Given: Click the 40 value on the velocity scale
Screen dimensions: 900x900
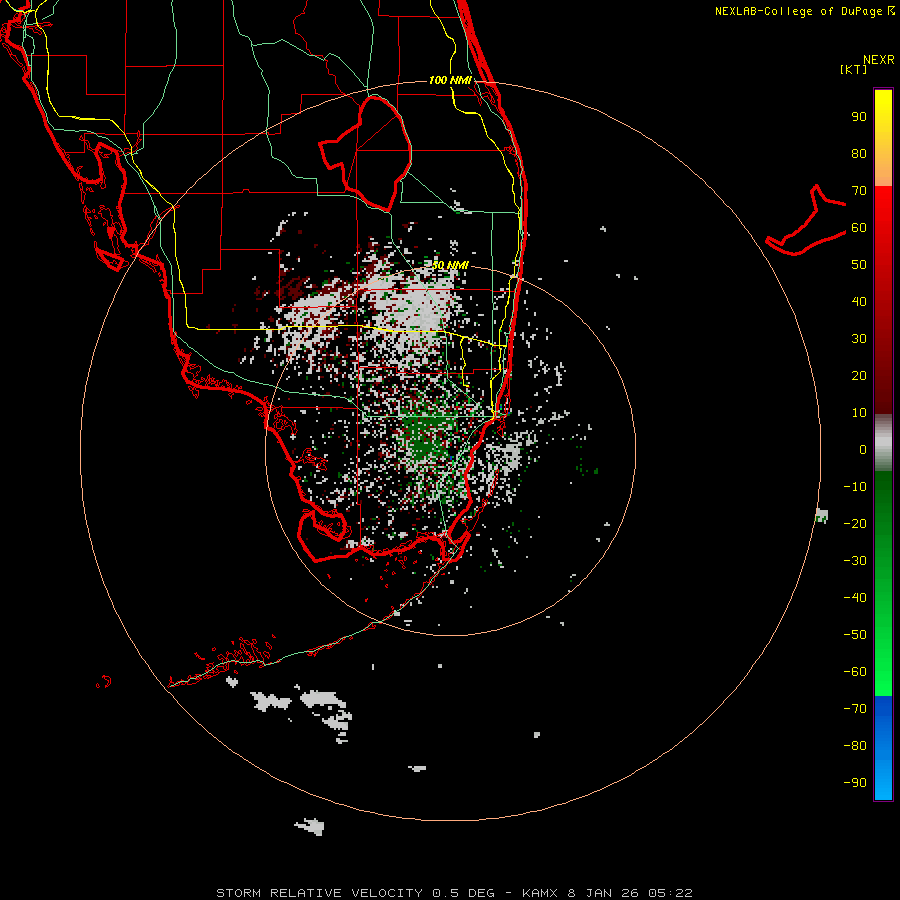Looking at the screenshot, I should click(x=859, y=301).
